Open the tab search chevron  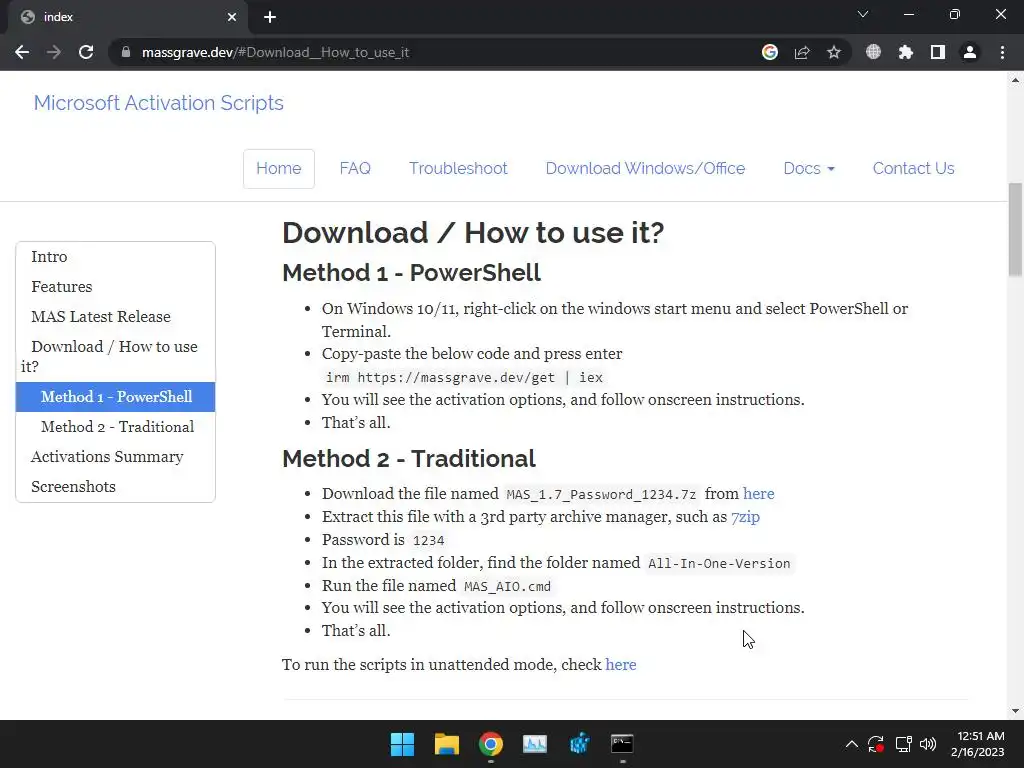pos(863,14)
